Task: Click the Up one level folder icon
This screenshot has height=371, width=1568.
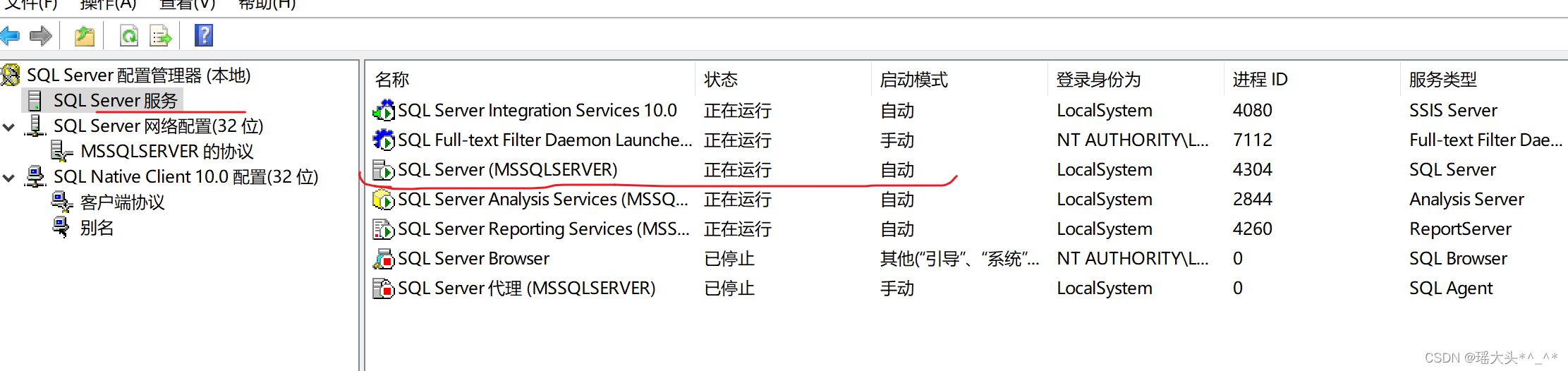Action: 85,35
